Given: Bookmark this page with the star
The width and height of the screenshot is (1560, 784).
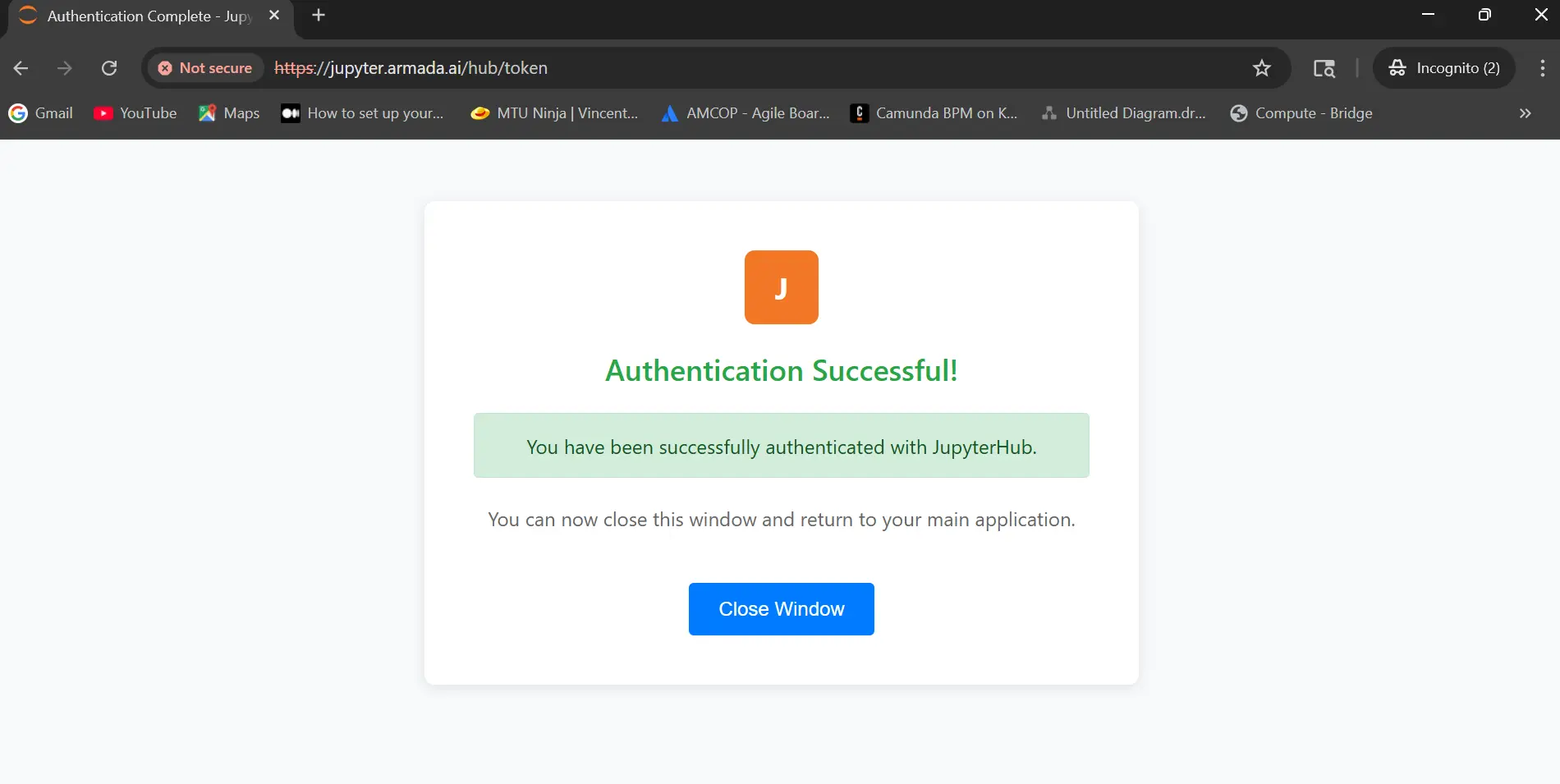Looking at the screenshot, I should pos(1261,68).
